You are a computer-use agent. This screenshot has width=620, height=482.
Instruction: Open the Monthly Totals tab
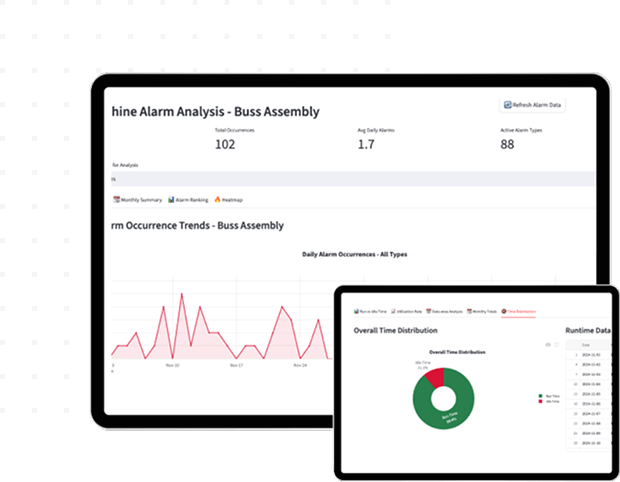click(484, 313)
